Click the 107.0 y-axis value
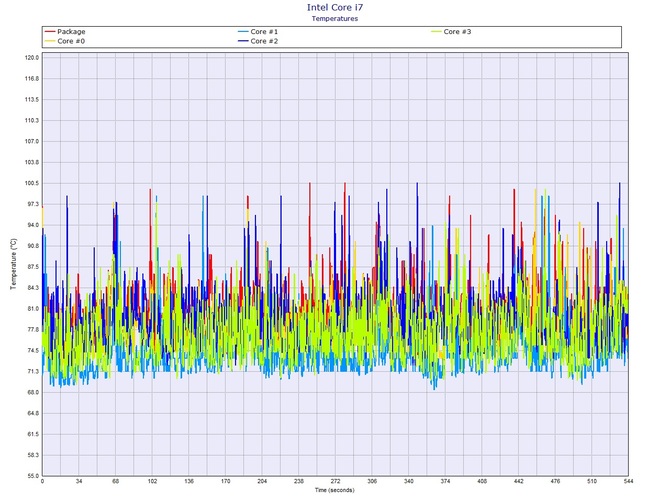Viewport: 670px width, 502px height. pos(32,141)
